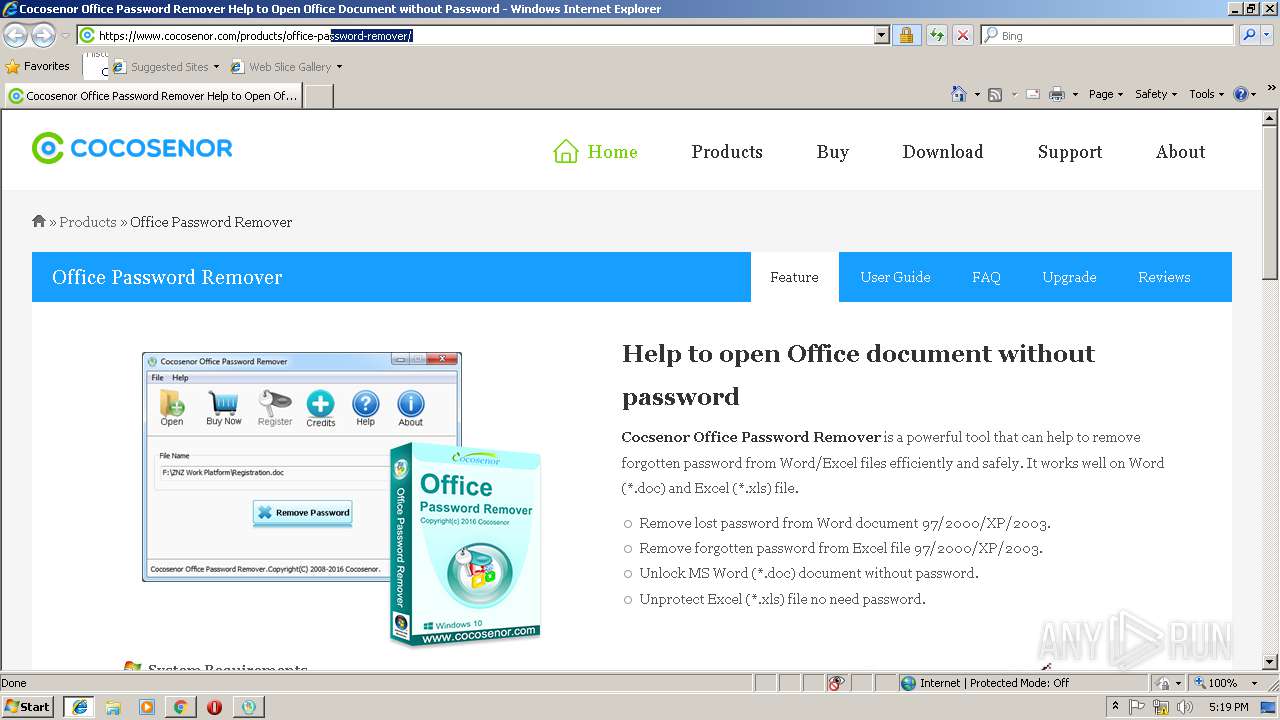
Task: Click the Action Center flag tray icon
Action: (1137, 707)
